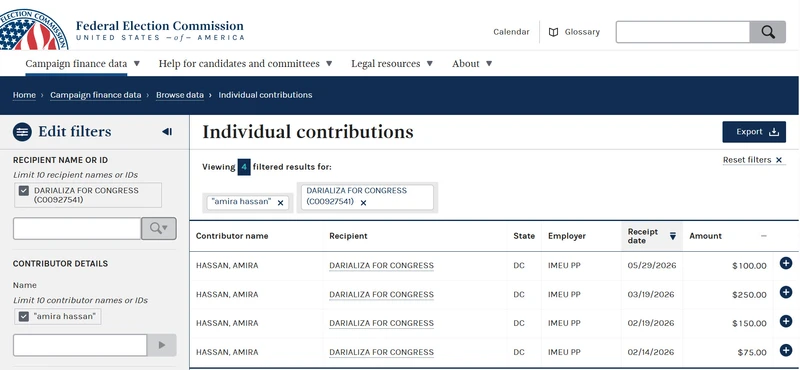
Task: Click the Export button
Action: [x=754, y=132]
